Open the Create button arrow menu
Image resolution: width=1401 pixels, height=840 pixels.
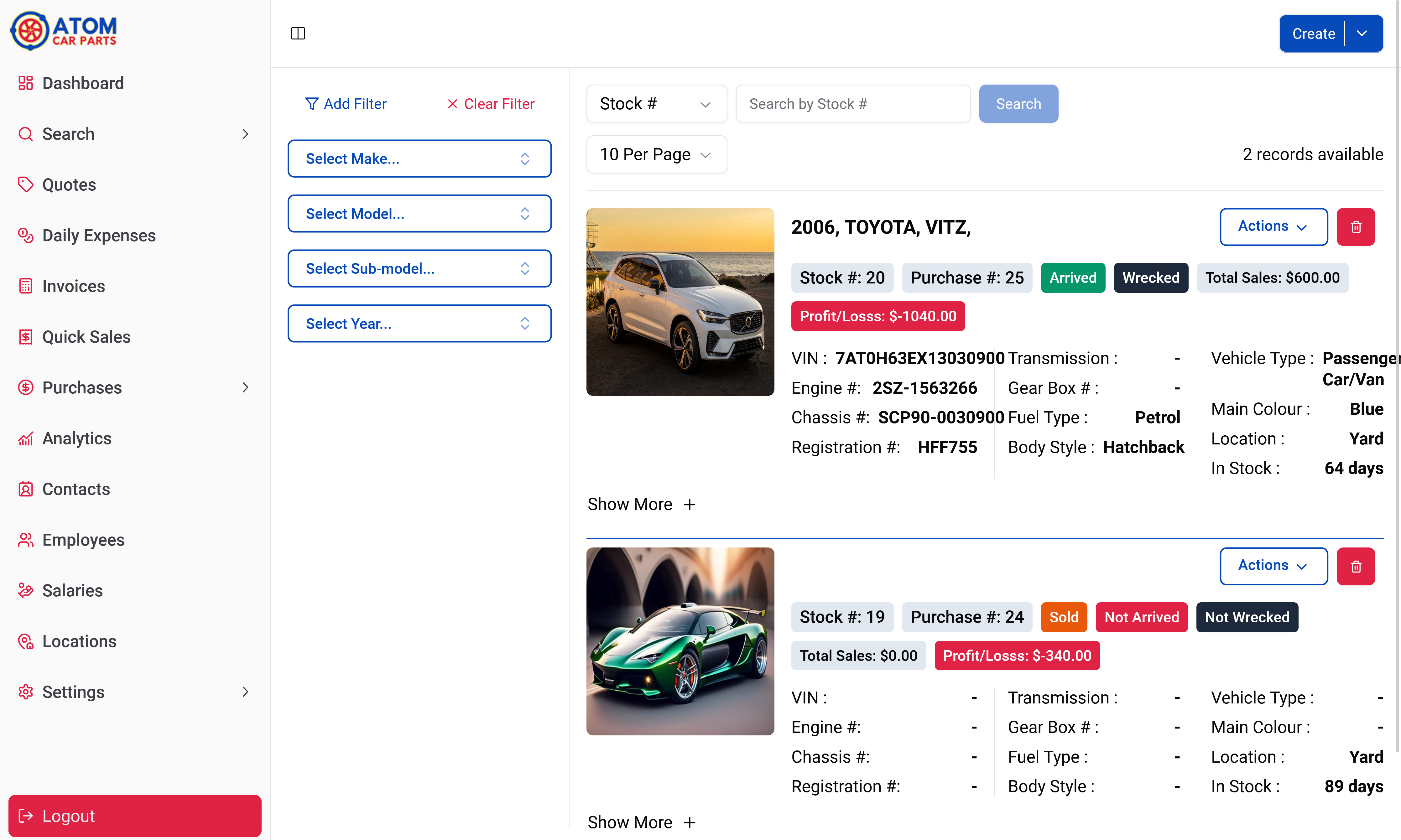[x=1362, y=34]
